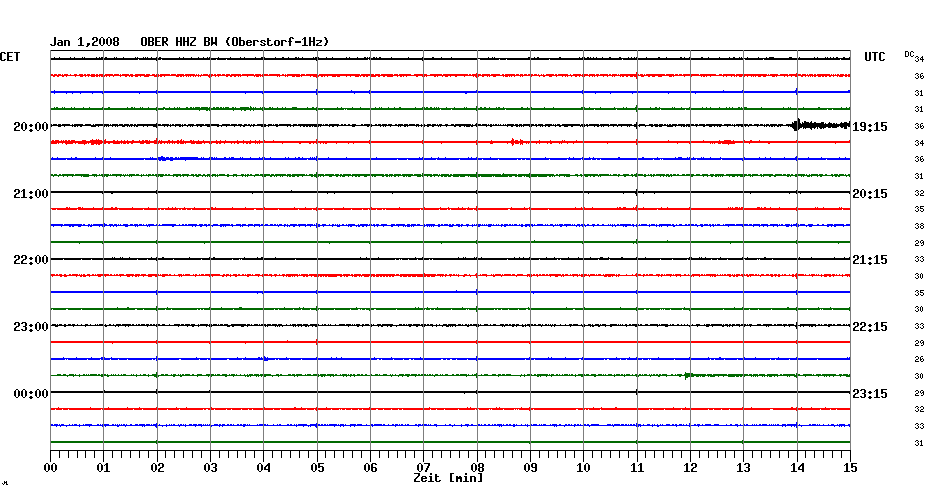The width and height of the screenshot is (930, 494).
Task: Click the "20:15" UTC time label
Action: (870, 194)
